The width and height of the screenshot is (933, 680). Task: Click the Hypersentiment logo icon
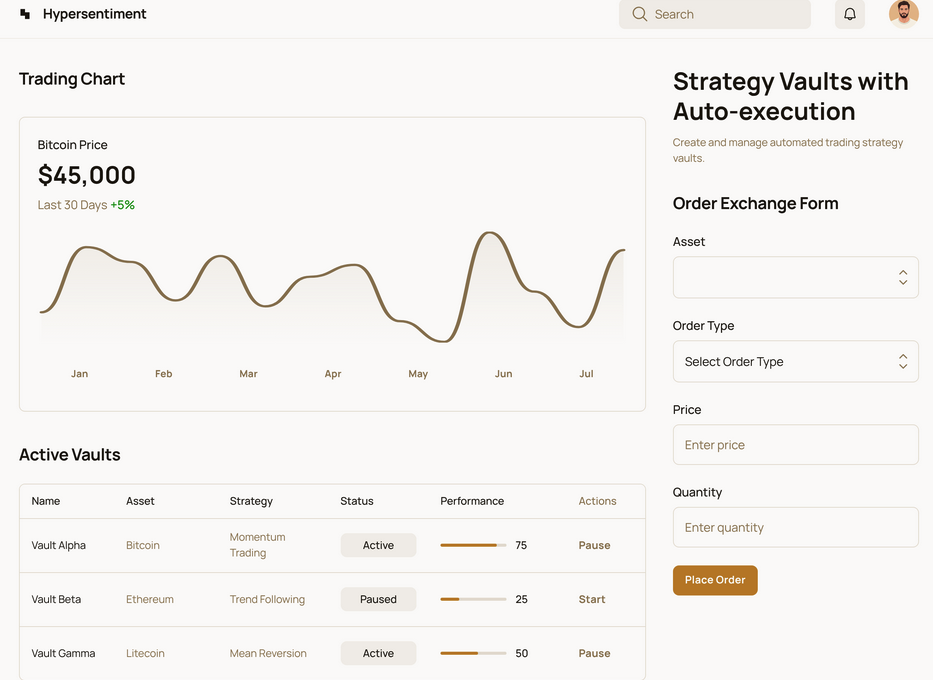click(x=25, y=15)
